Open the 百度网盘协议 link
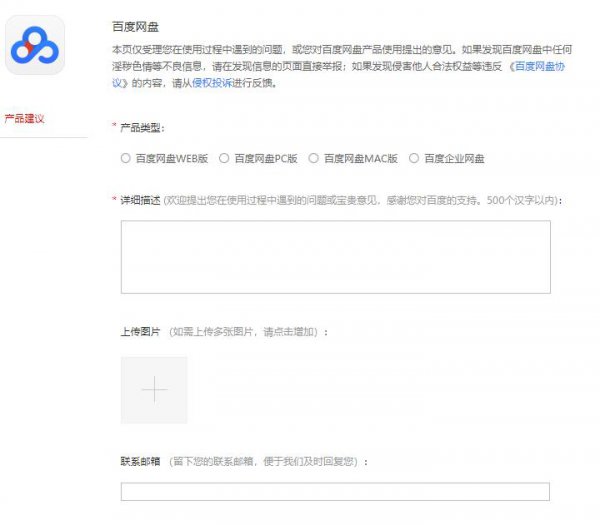 coord(540,67)
